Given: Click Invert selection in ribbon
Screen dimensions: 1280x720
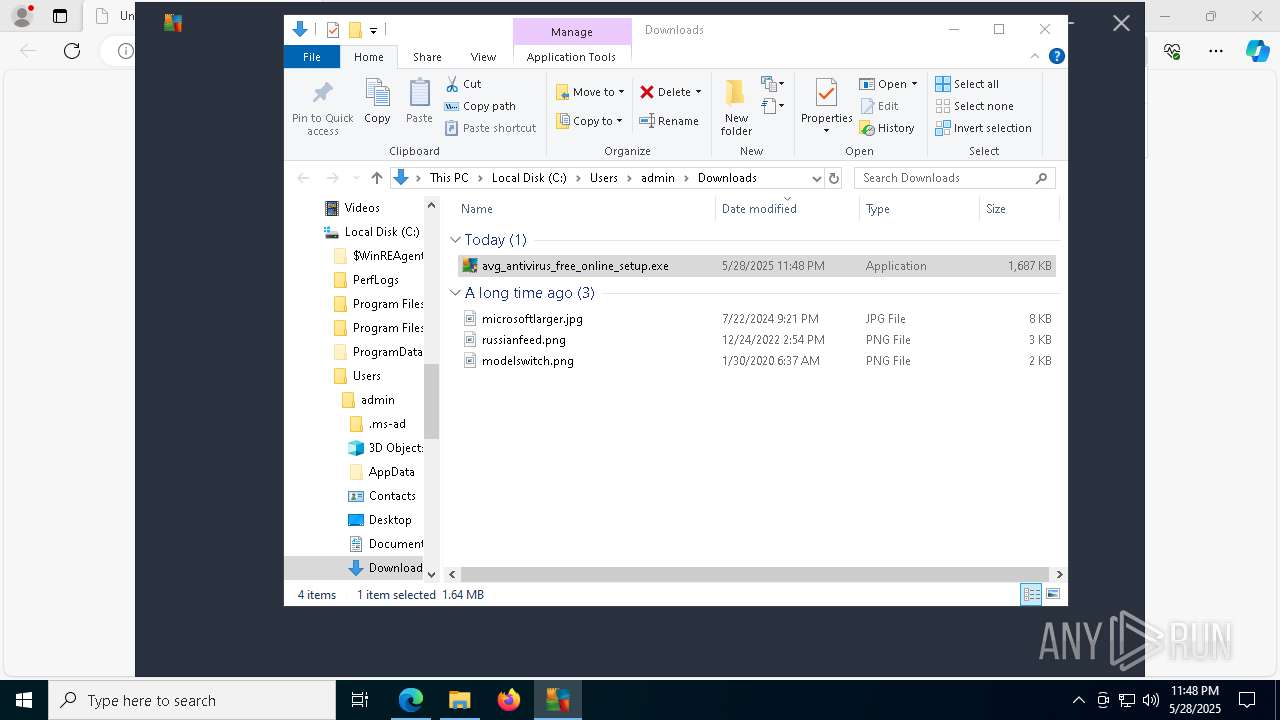Looking at the screenshot, I should pyautogui.click(x=984, y=128).
